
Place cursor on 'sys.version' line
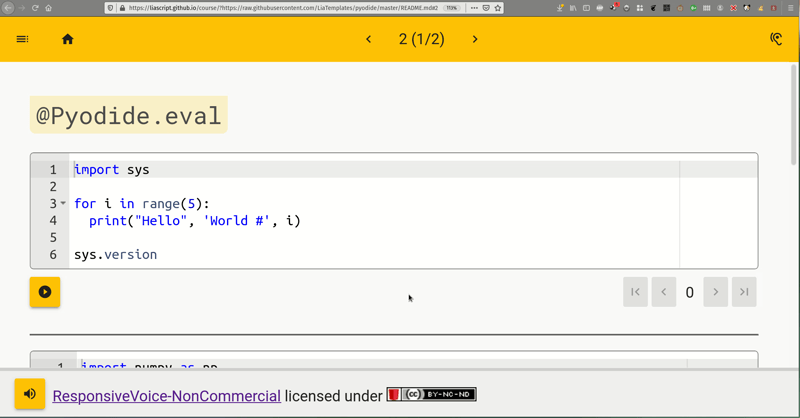[x=115, y=254]
